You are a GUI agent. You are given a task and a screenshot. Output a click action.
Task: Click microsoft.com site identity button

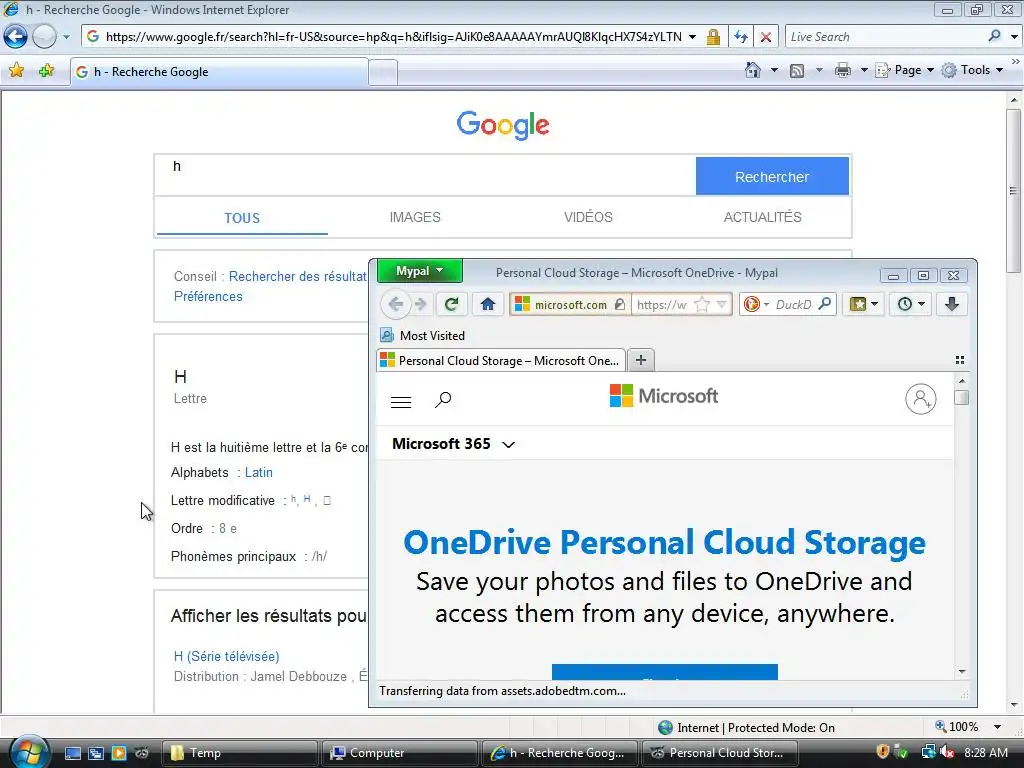tap(569, 304)
